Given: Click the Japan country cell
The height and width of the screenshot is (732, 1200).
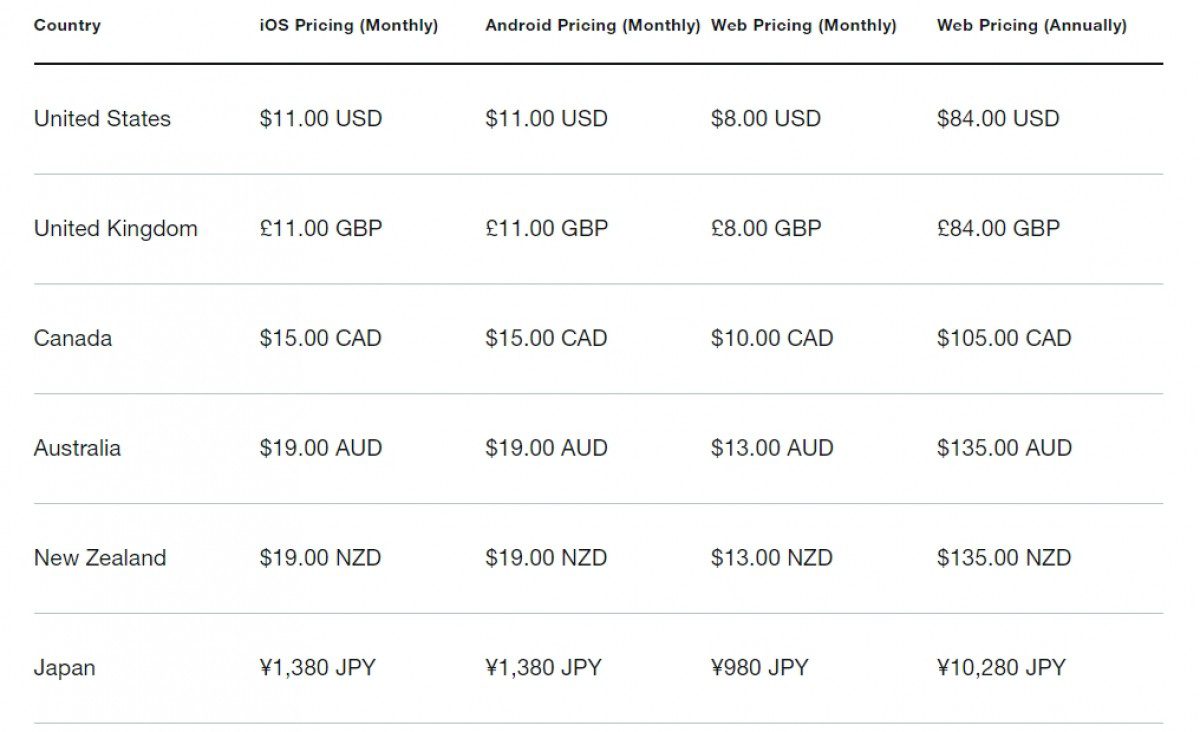Looking at the screenshot, I should [x=65, y=668].
